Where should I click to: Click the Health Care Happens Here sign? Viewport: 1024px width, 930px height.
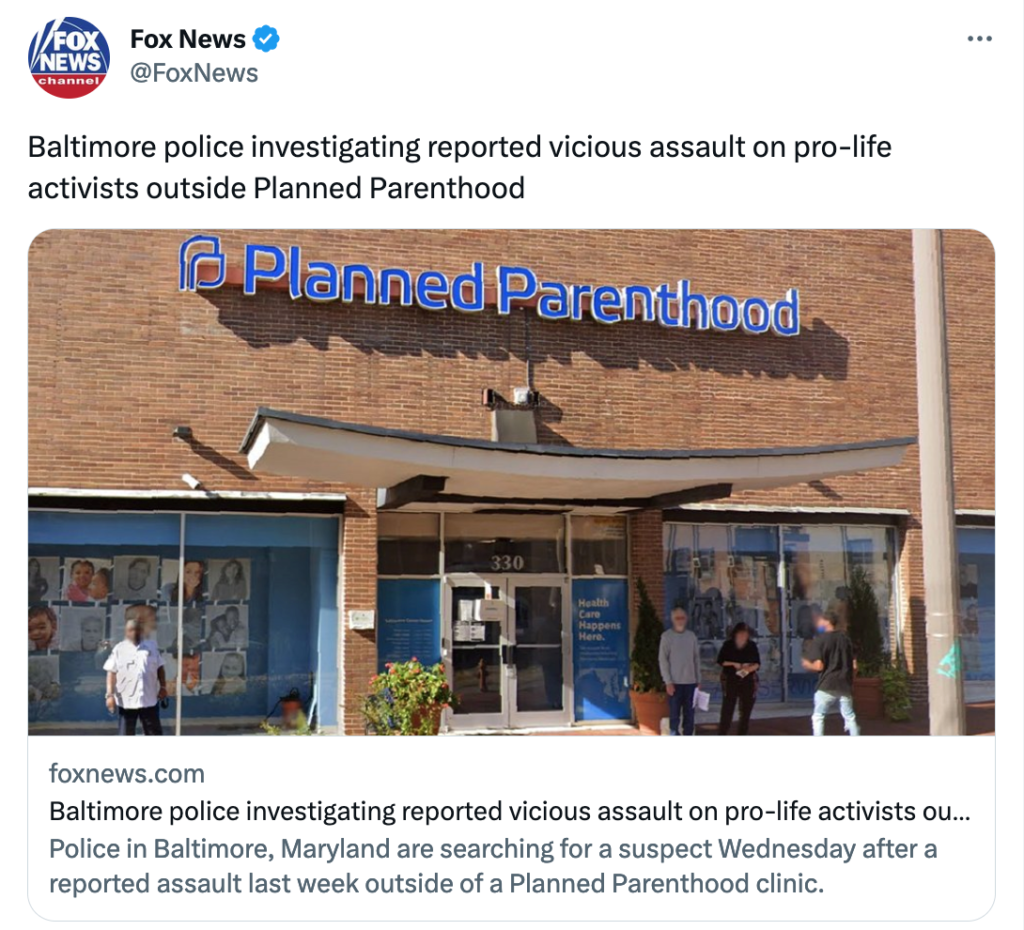click(599, 620)
